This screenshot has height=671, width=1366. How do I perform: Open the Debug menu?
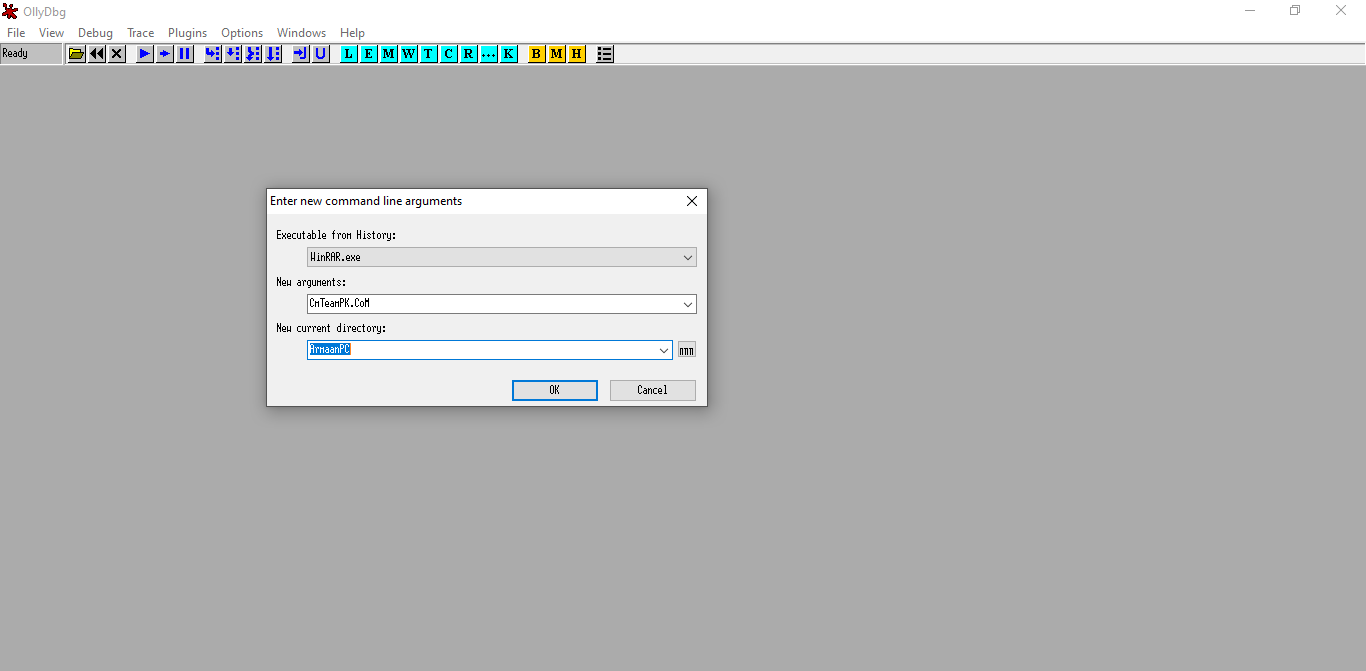pyautogui.click(x=96, y=33)
